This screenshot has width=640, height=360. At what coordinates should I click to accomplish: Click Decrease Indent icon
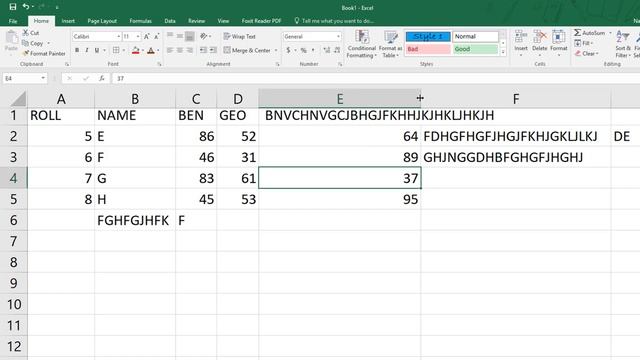(x=203, y=50)
